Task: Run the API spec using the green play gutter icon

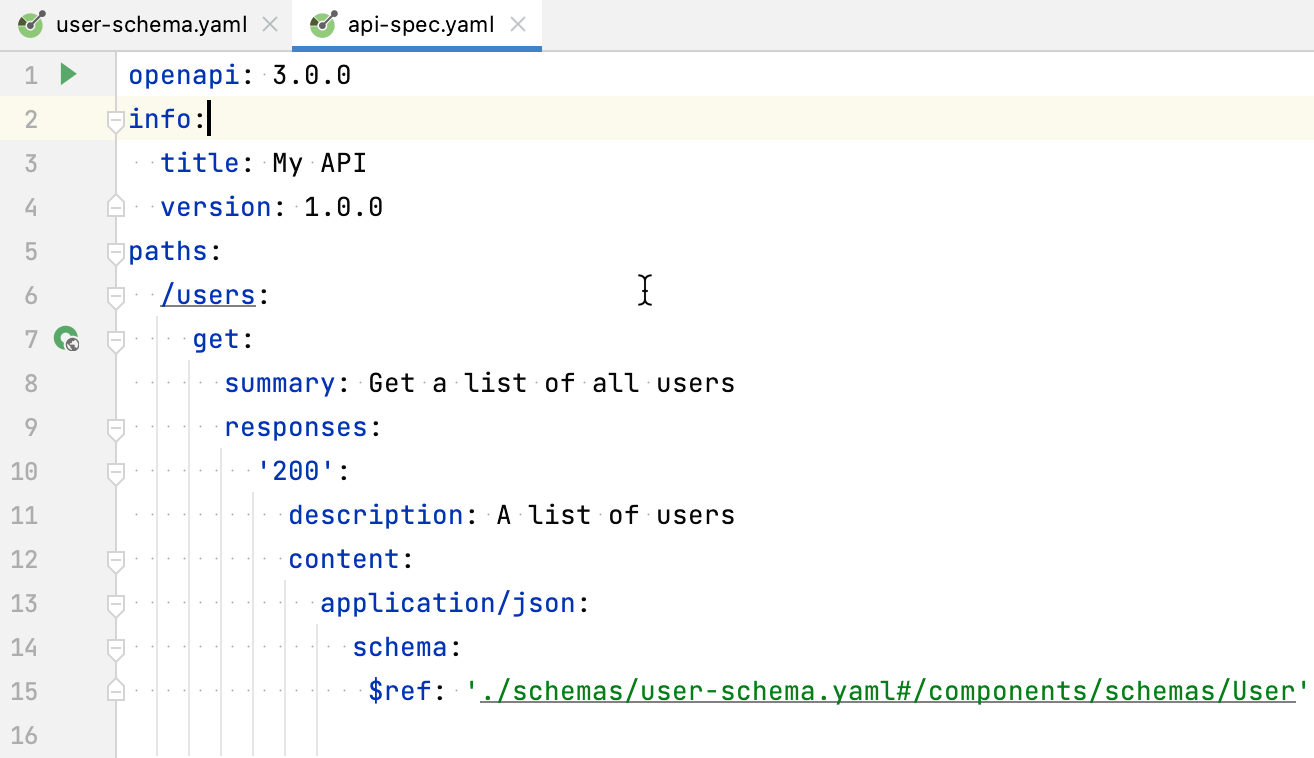Action: (x=67, y=74)
